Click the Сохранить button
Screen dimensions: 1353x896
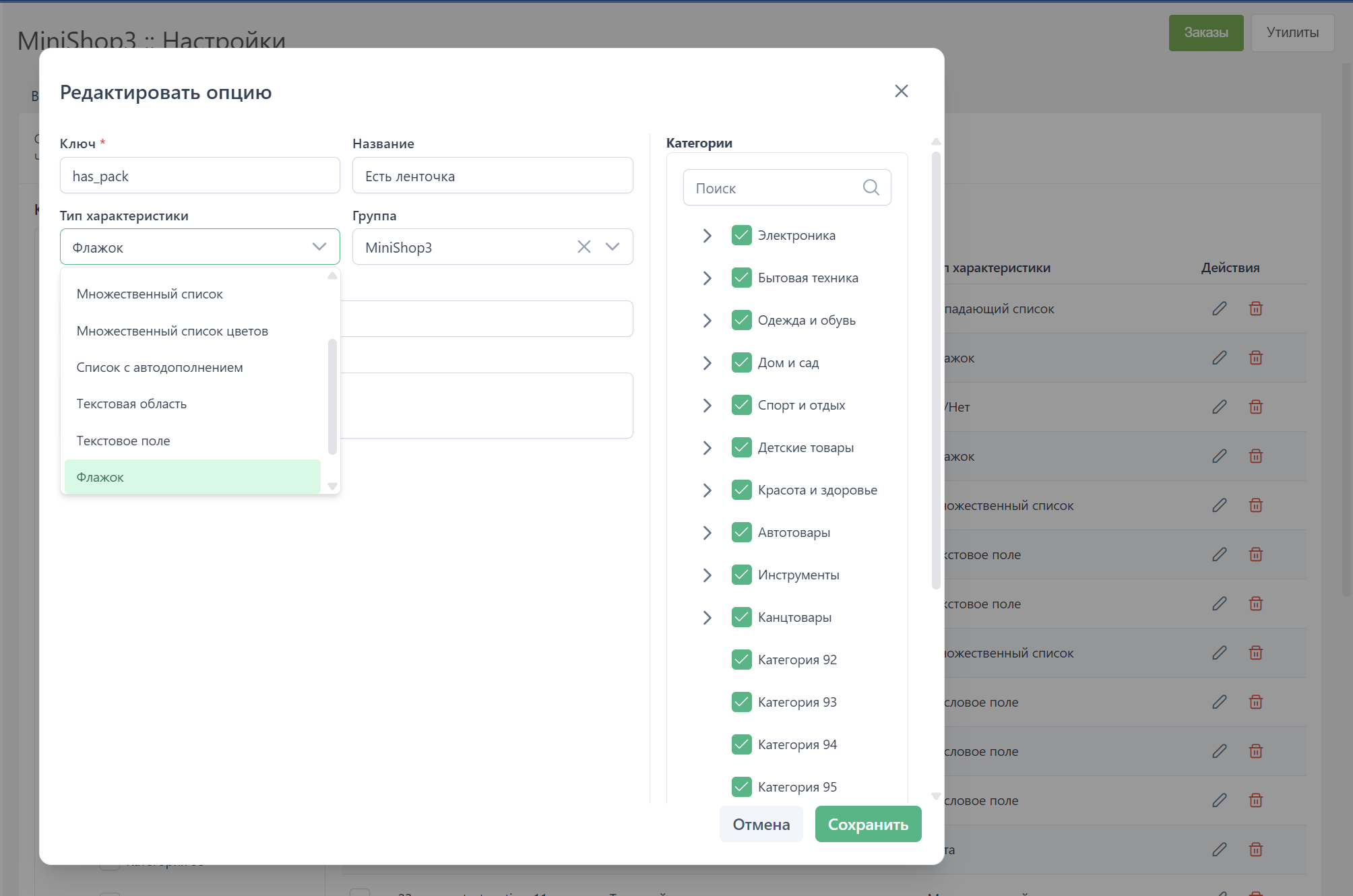tap(867, 824)
